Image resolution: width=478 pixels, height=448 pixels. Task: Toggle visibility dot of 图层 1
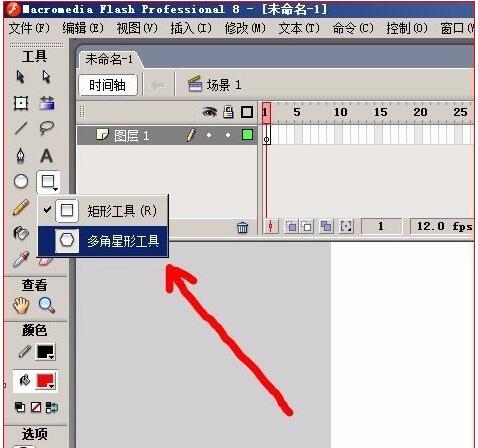pyautogui.click(x=209, y=135)
